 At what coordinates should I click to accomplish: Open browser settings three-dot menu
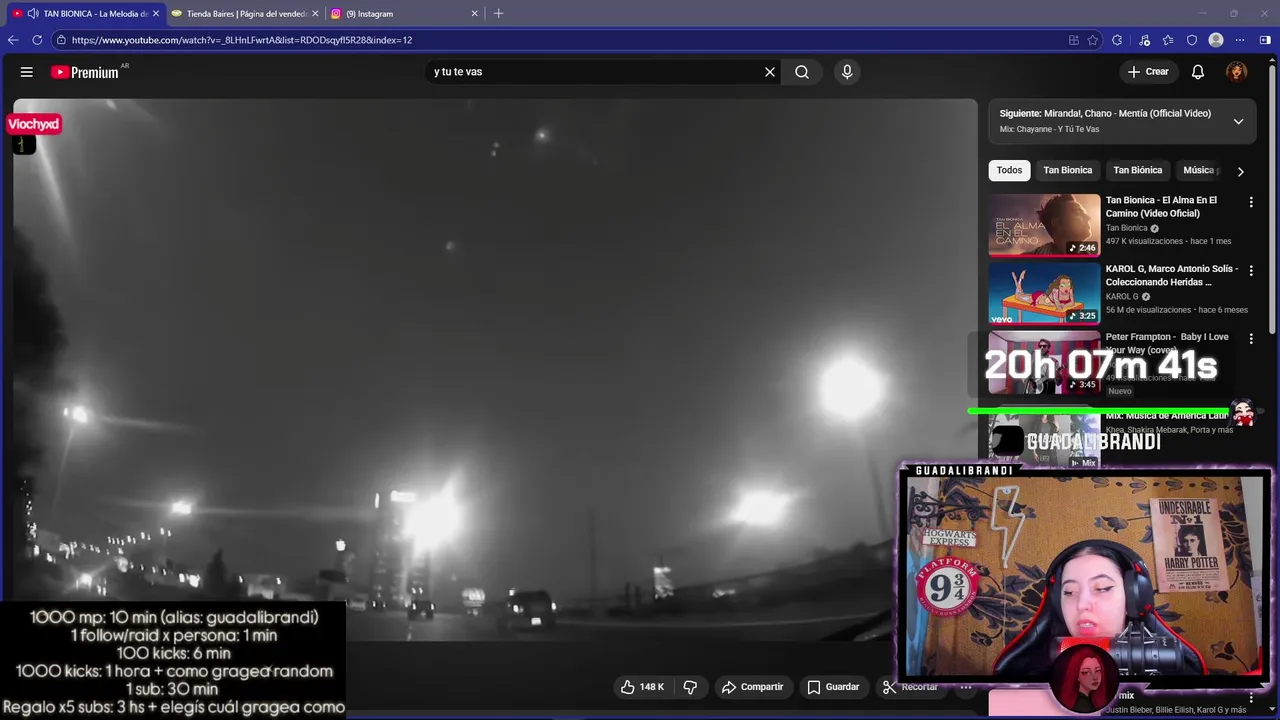pos(1240,40)
